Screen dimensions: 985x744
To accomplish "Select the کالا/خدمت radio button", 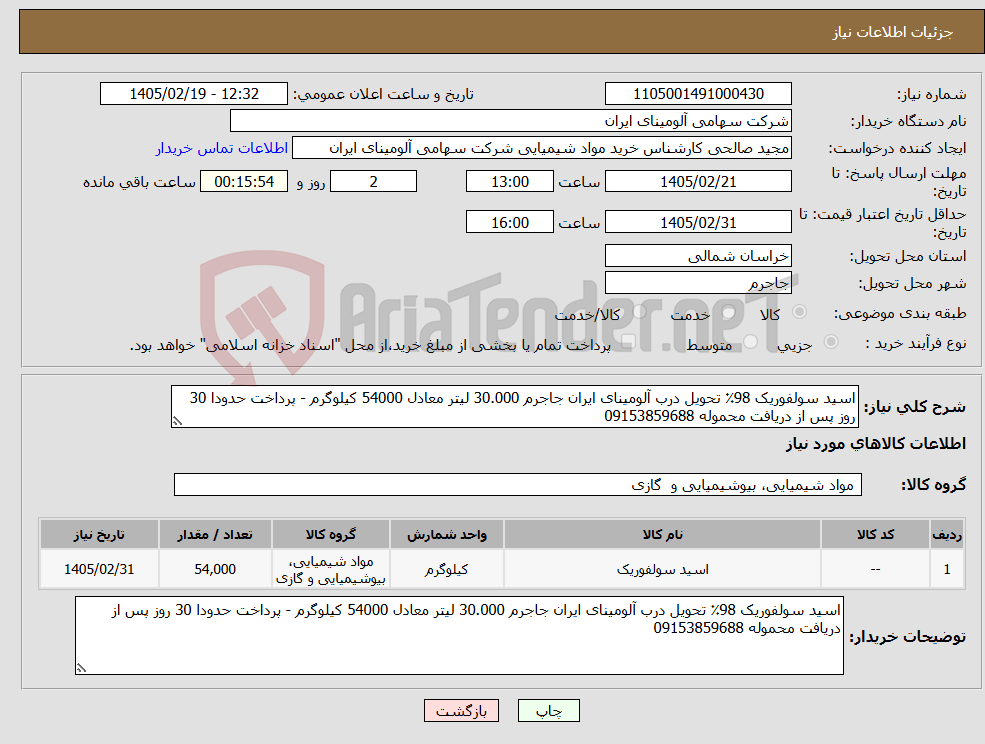I will [x=639, y=312].
